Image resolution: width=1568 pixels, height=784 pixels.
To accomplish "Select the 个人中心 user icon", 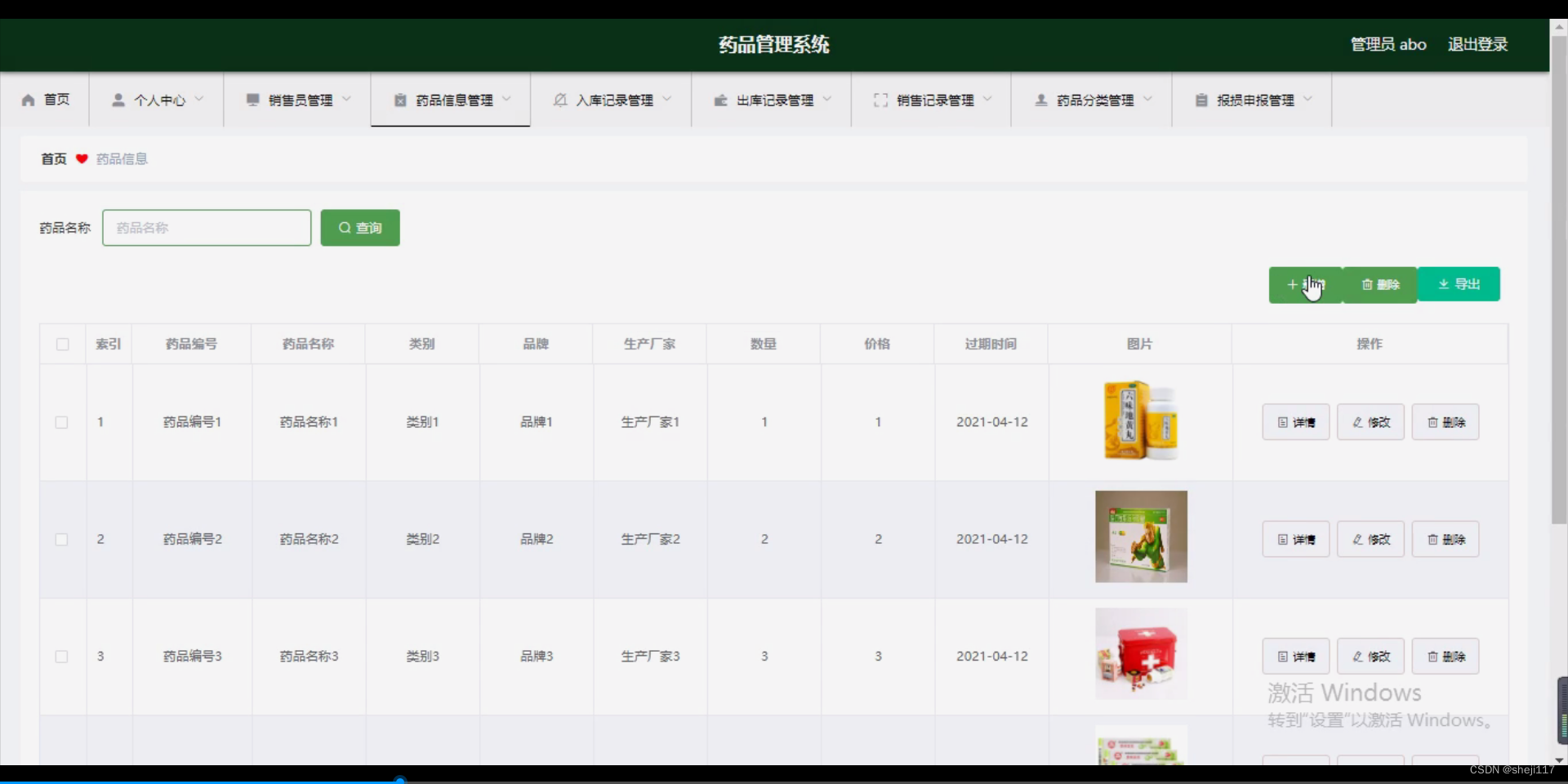I will (x=119, y=100).
